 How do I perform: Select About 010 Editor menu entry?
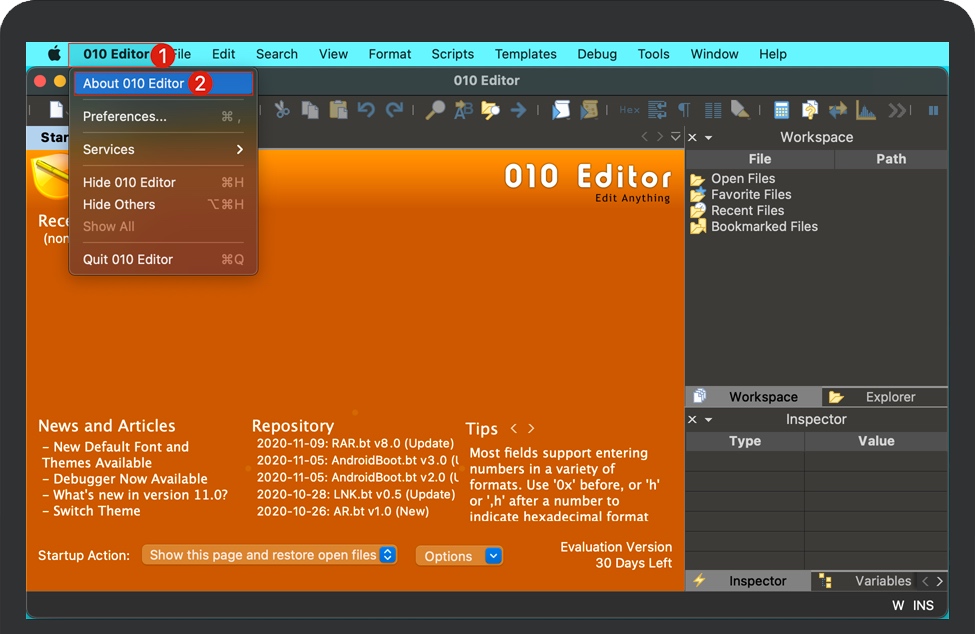[x=163, y=83]
